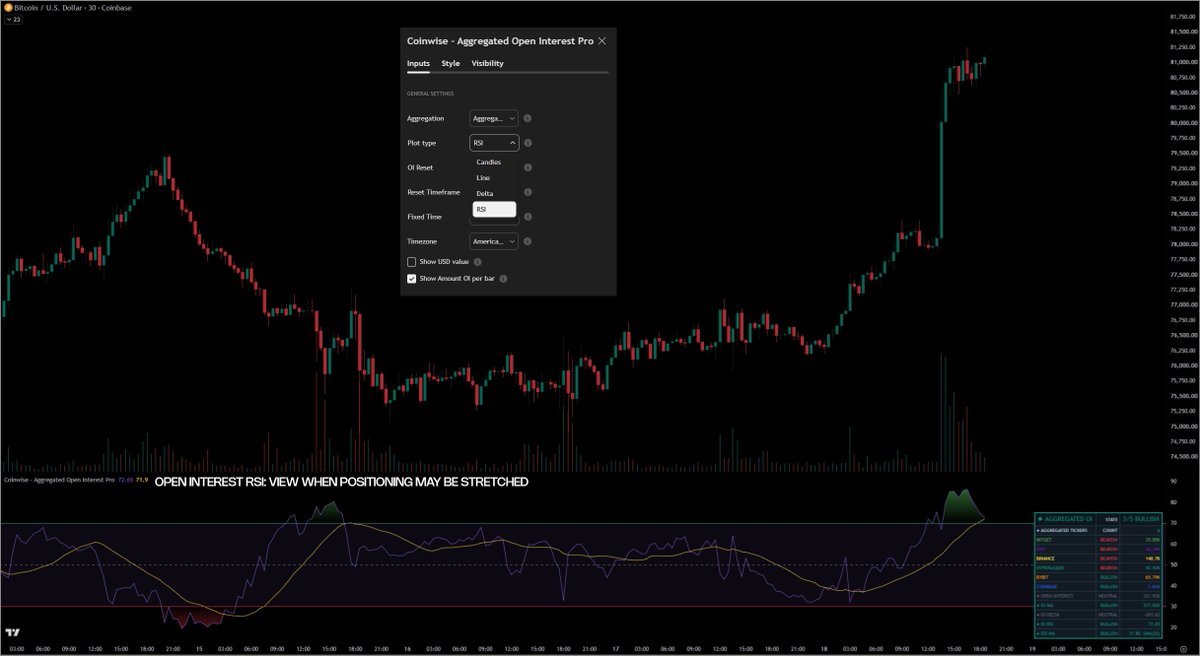Open info icon beside Show USD value
The width and height of the screenshot is (1200, 656).
pos(478,261)
